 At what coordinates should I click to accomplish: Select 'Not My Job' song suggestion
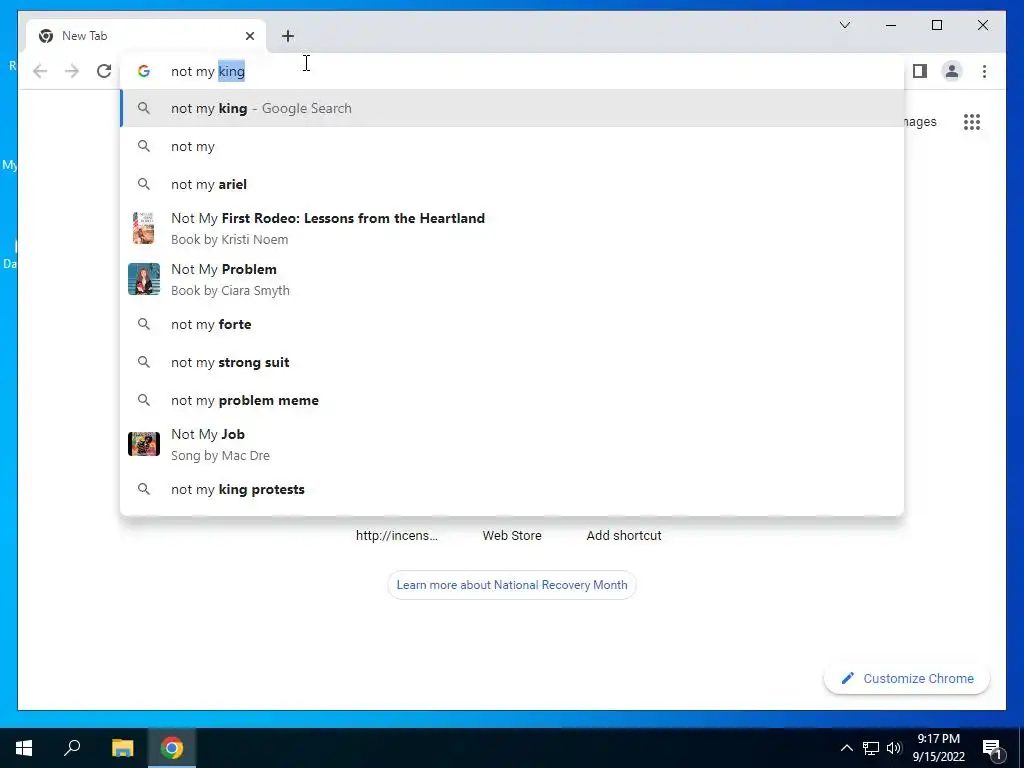[x=512, y=445]
